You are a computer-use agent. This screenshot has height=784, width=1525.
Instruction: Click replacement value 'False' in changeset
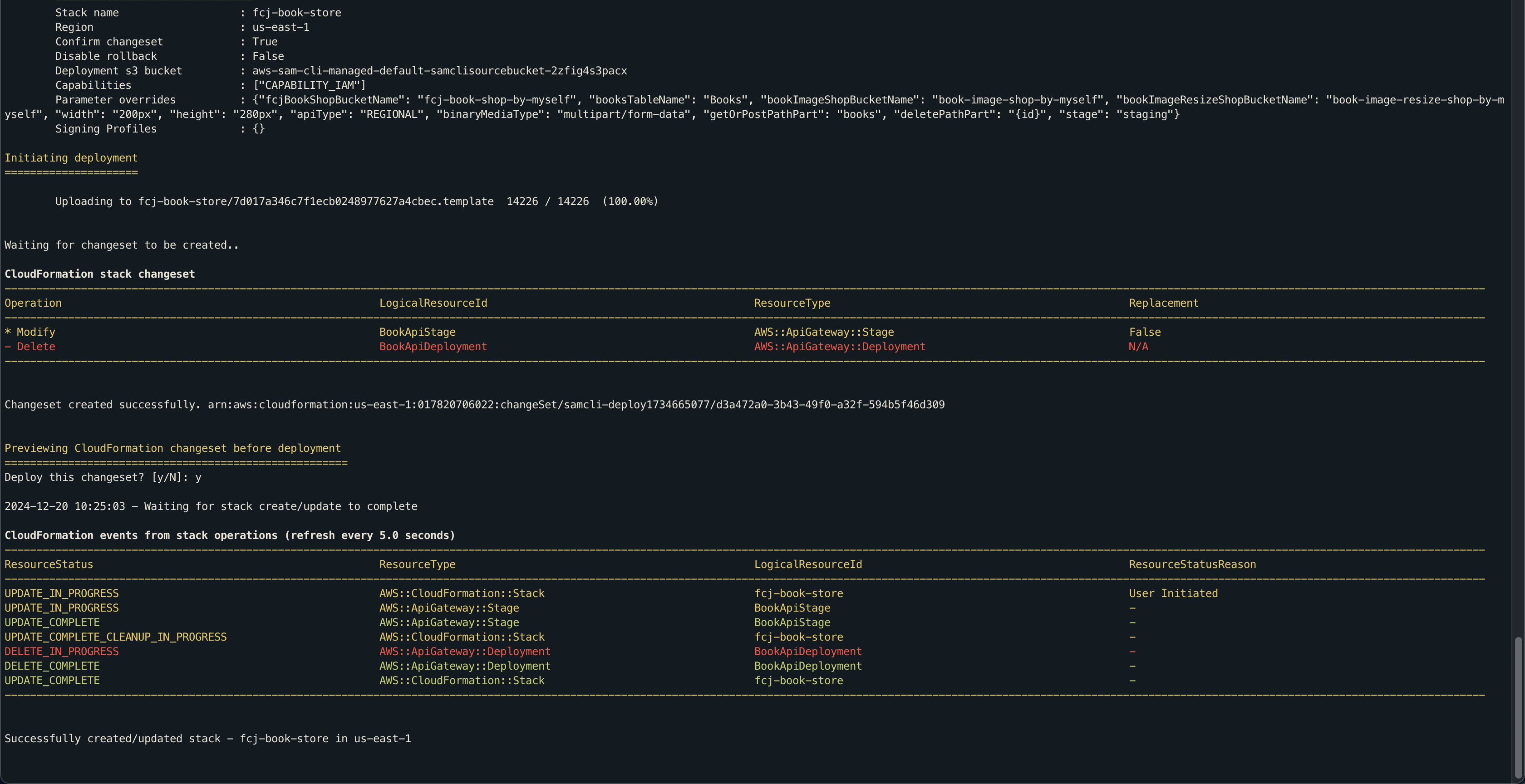tap(1145, 332)
